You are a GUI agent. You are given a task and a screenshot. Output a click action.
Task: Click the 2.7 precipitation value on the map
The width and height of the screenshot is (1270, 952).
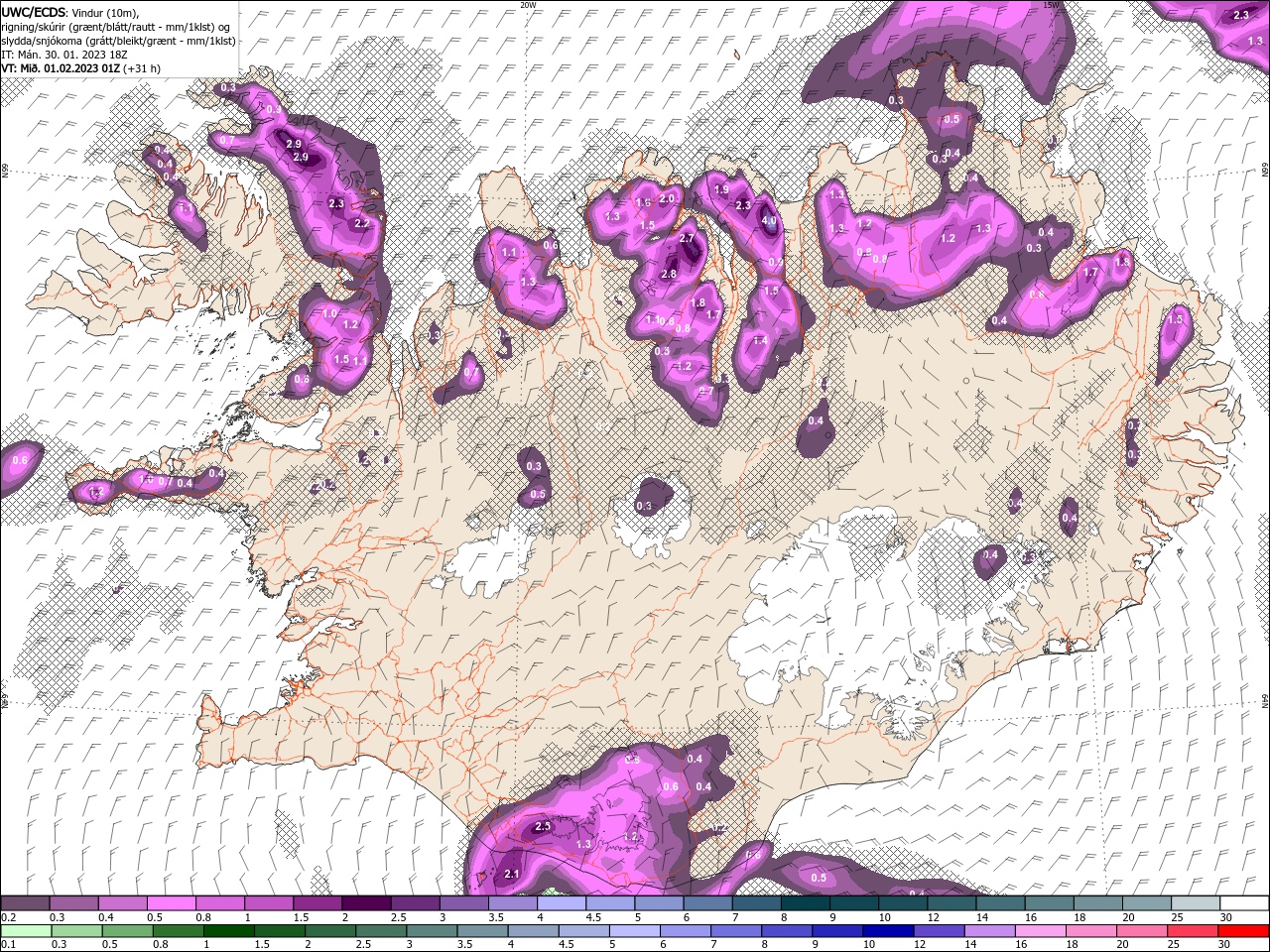tap(687, 239)
